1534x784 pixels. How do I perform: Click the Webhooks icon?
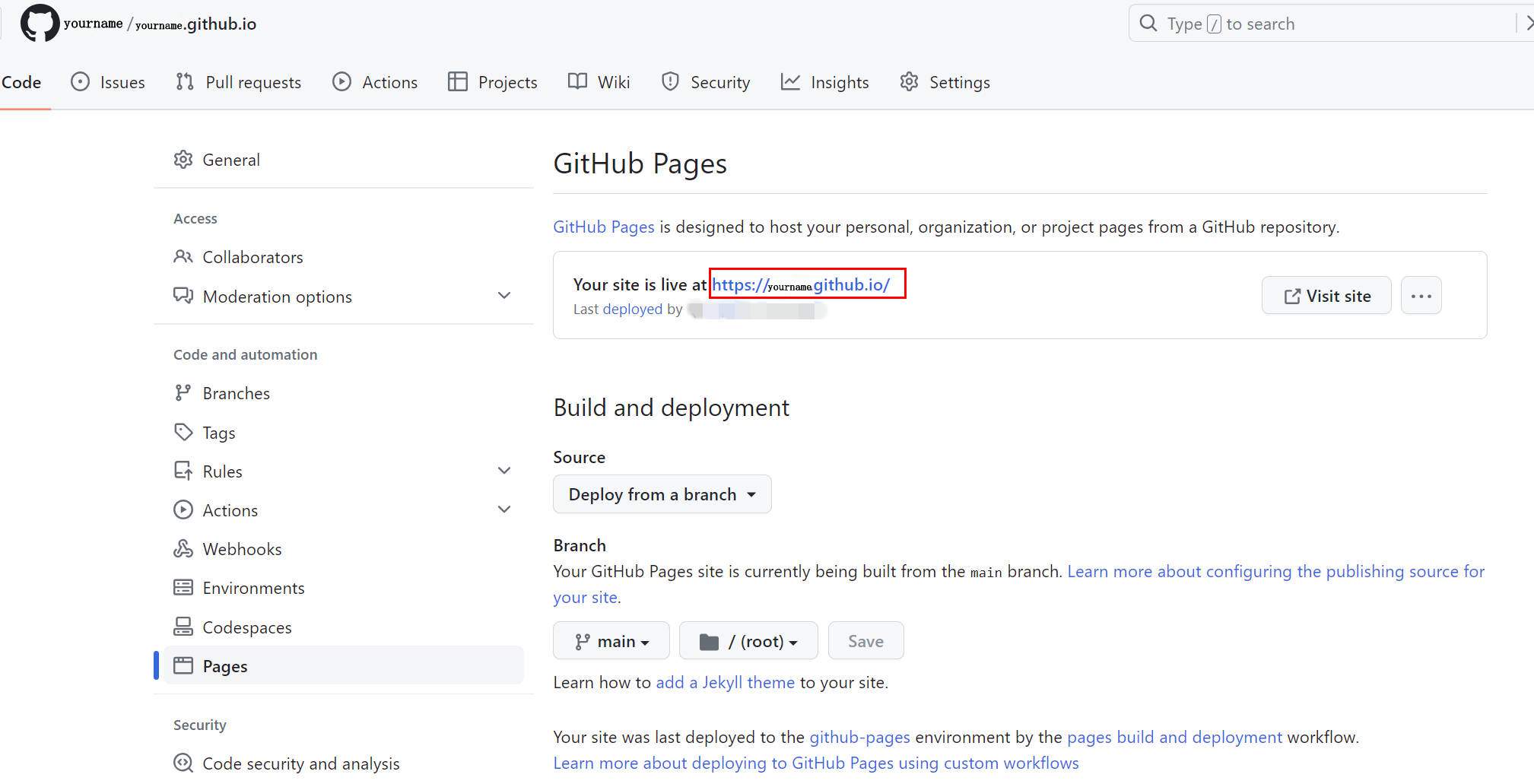pos(183,549)
